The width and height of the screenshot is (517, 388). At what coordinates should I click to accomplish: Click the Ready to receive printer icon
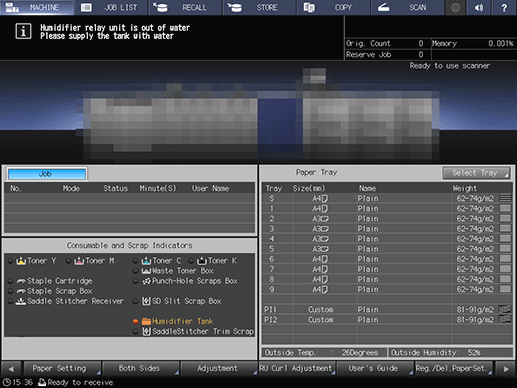[x=42, y=382]
